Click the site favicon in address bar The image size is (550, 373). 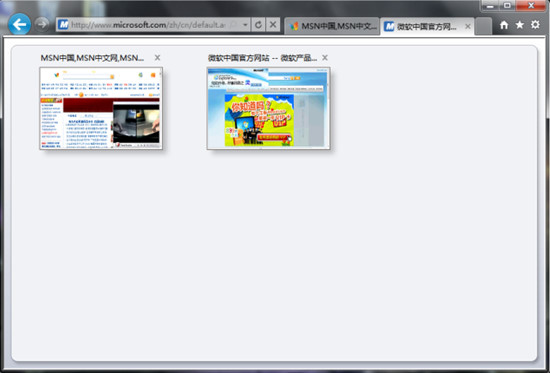[63, 25]
